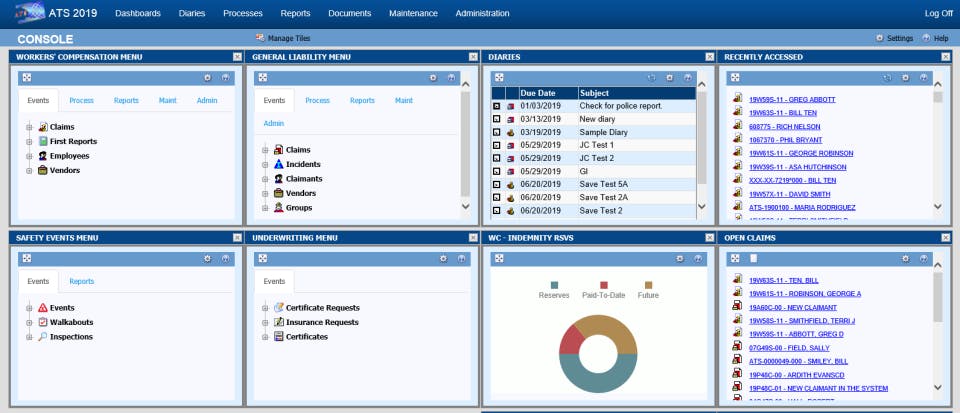Expand Incidents tree node
This screenshot has width=960, height=413.
pos(265,165)
